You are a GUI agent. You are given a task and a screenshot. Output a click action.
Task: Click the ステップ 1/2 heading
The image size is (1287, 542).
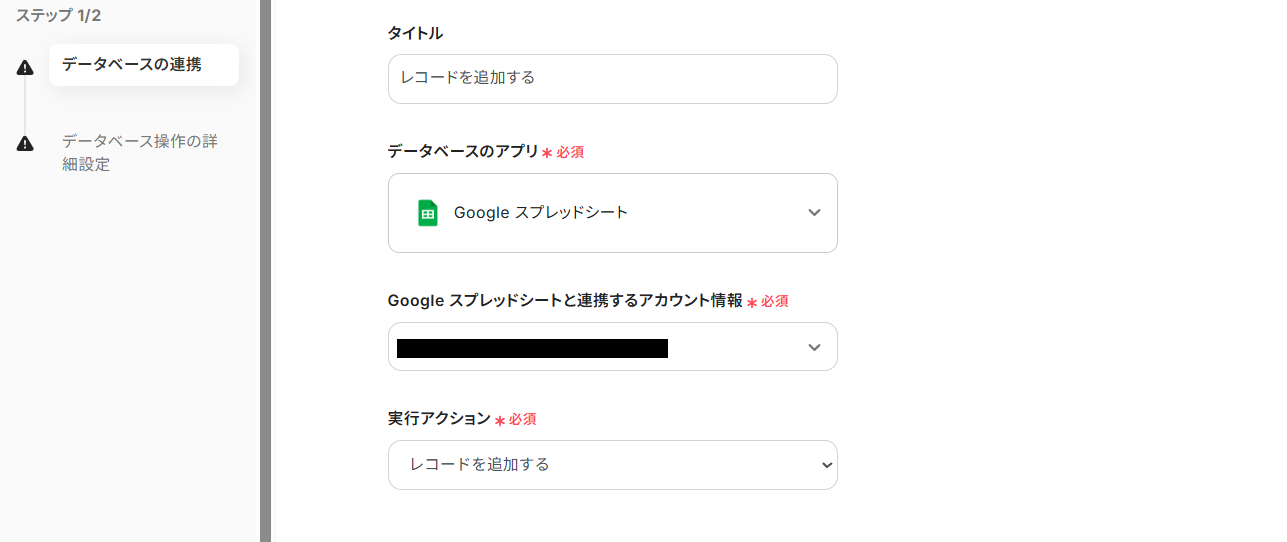pyautogui.click(x=58, y=16)
